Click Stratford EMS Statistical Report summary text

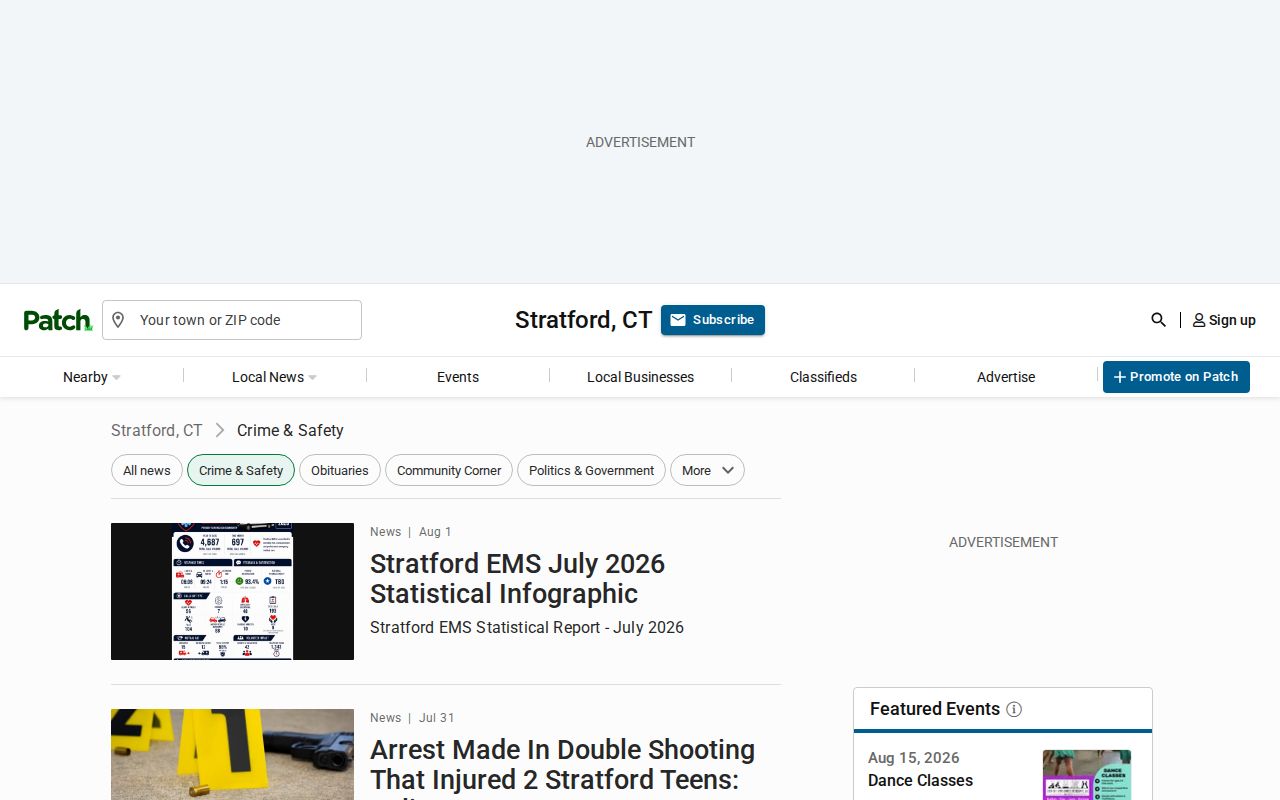tap(527, 627)
